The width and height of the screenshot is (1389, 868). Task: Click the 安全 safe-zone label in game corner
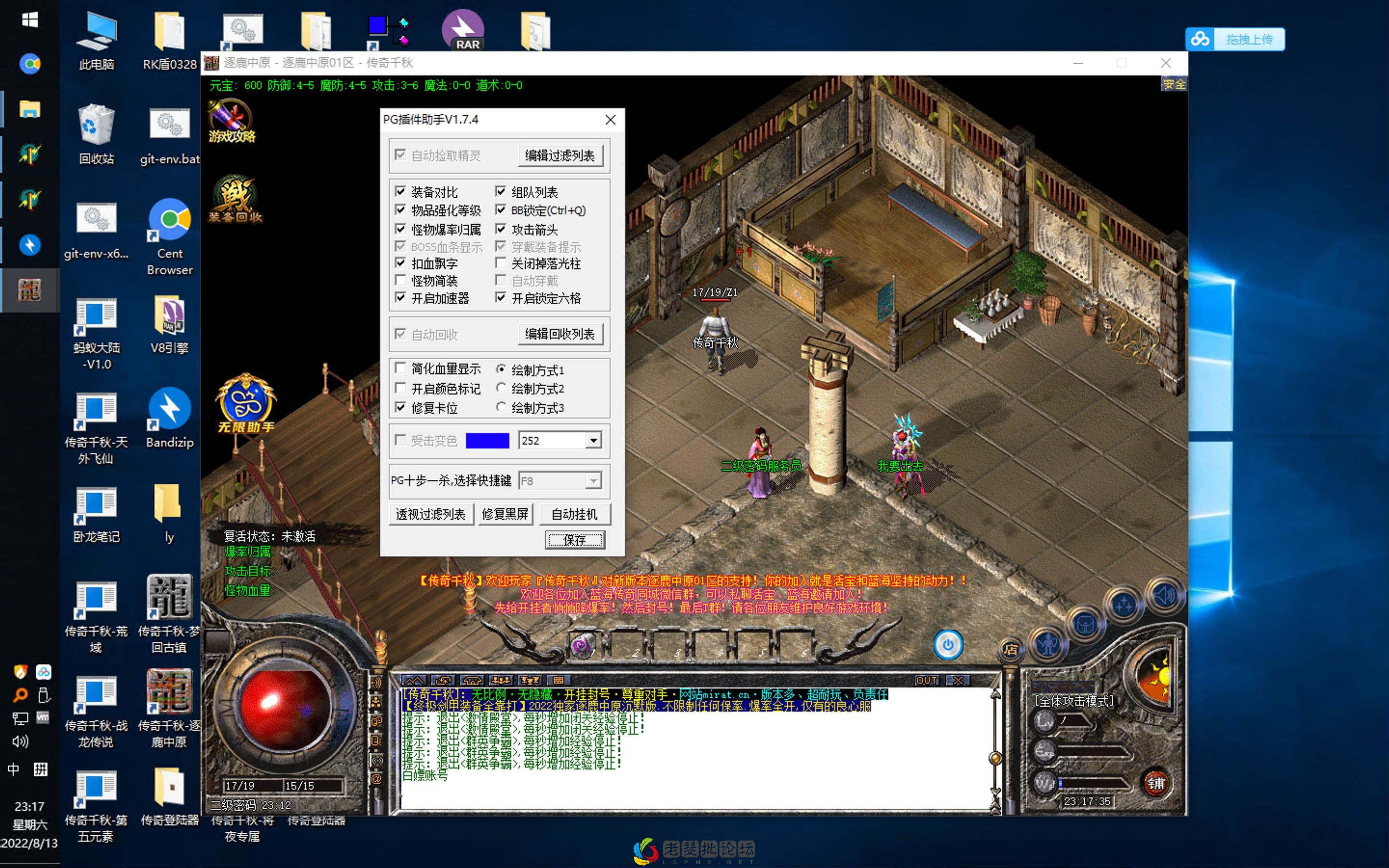pyautogui.click(x=1174, y=84)
